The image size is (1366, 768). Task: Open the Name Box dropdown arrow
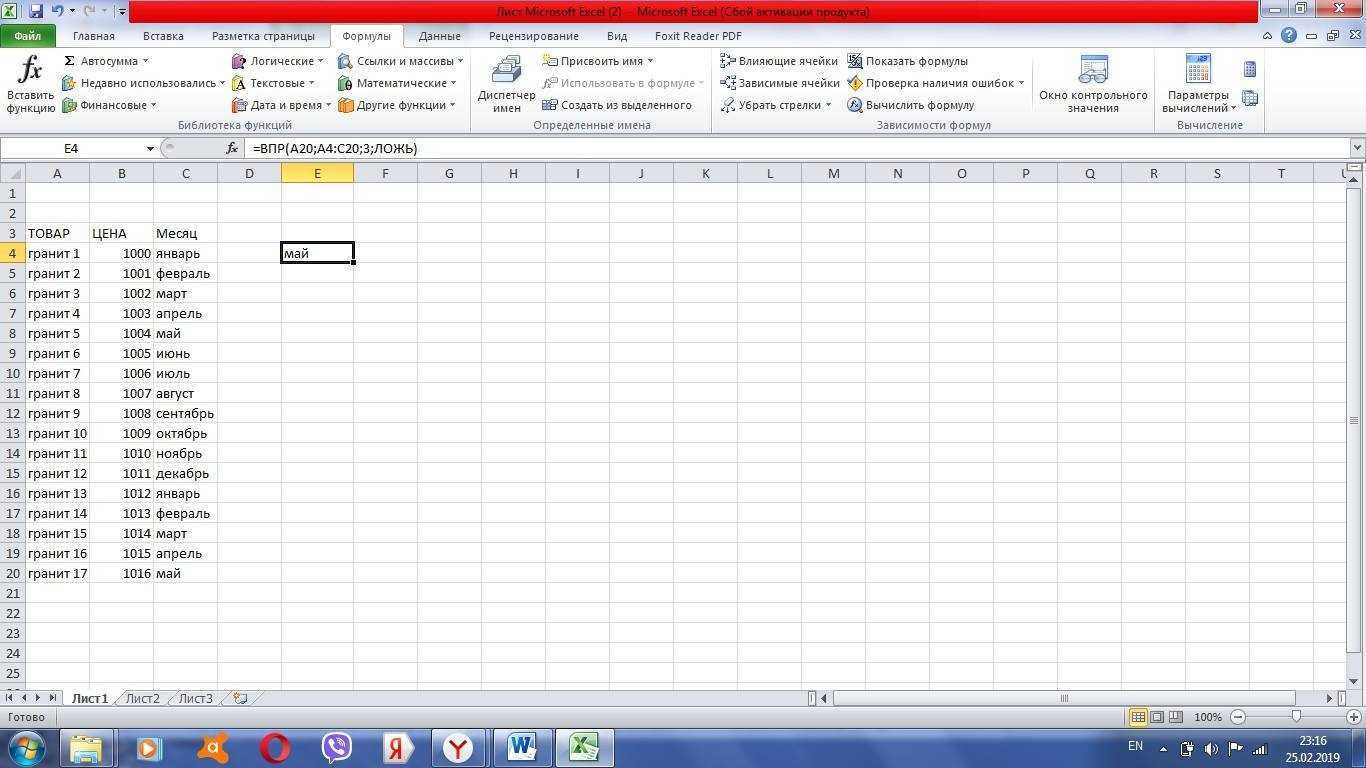[x=150, y=148]
